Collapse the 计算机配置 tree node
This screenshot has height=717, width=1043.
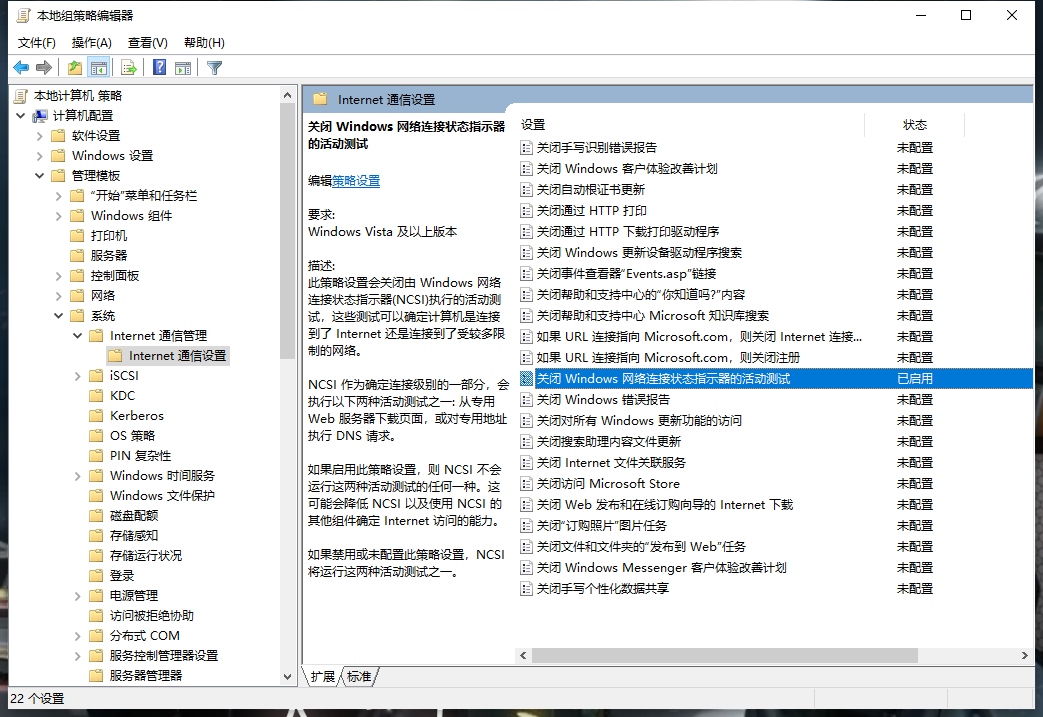21,116
